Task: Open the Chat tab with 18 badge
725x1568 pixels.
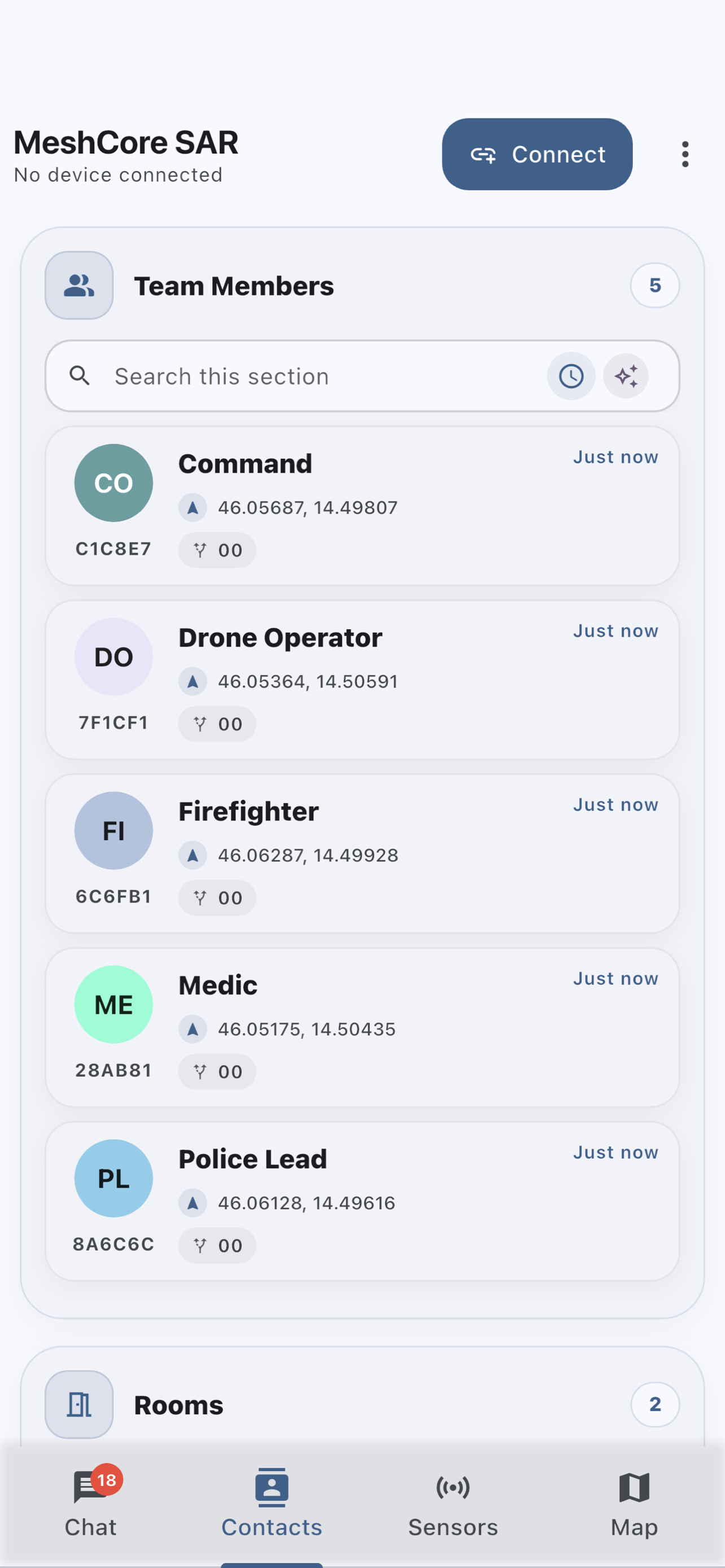Action: pos(91,1501)
